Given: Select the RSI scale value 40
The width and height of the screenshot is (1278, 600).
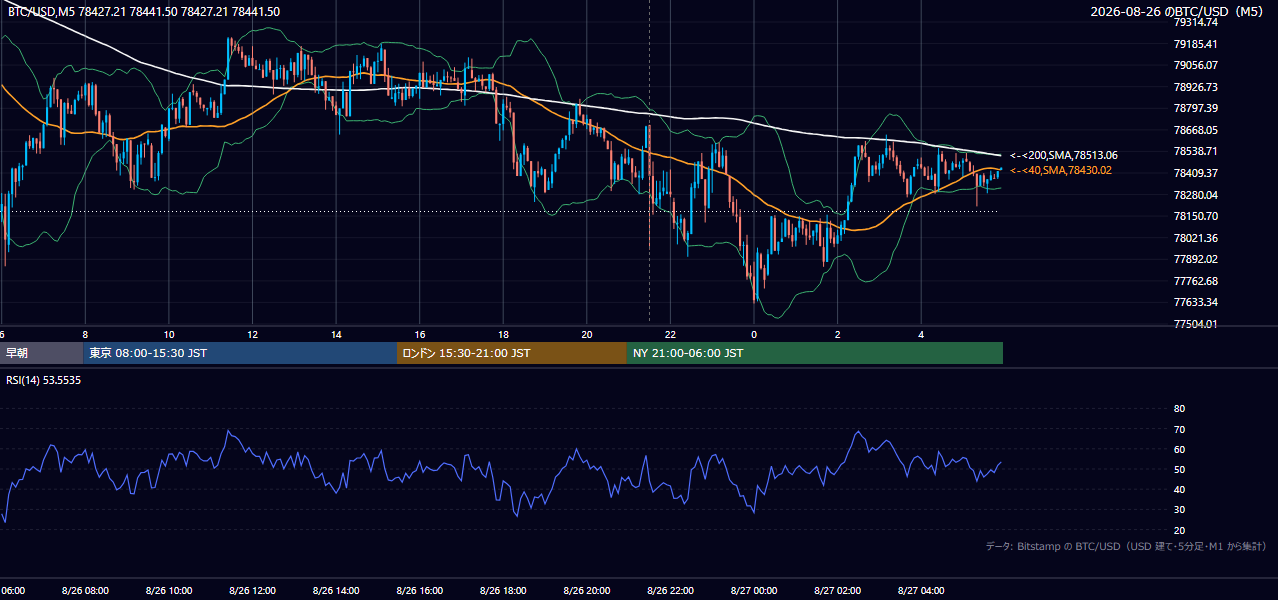Looking at the screenshot, I should pyautogui.click(x=1179, y=489).
